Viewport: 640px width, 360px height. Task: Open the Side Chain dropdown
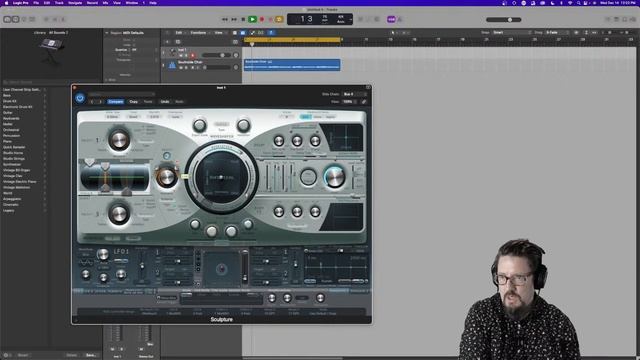353,94
